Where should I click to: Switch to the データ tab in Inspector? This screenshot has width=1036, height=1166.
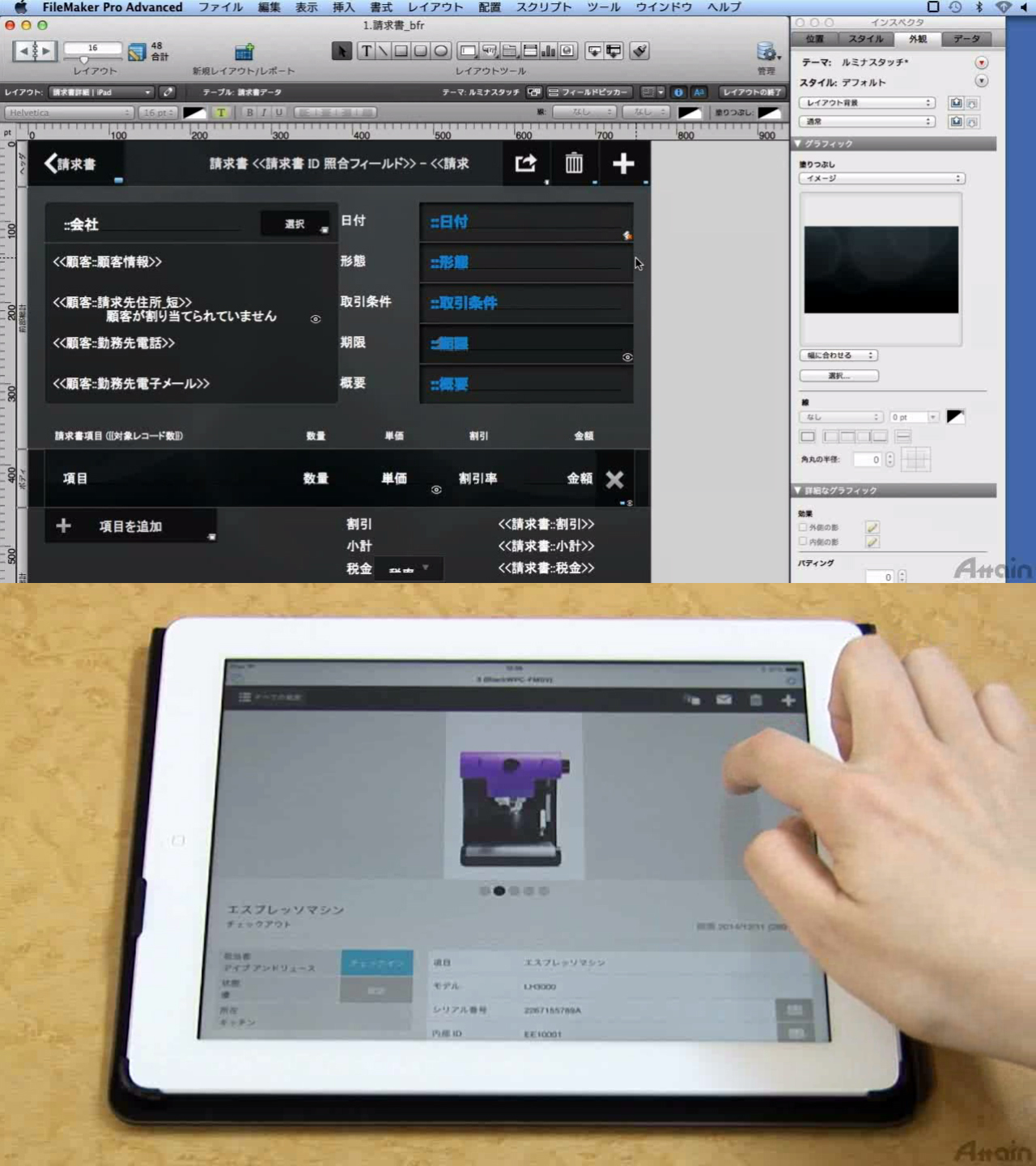[966, 39]
